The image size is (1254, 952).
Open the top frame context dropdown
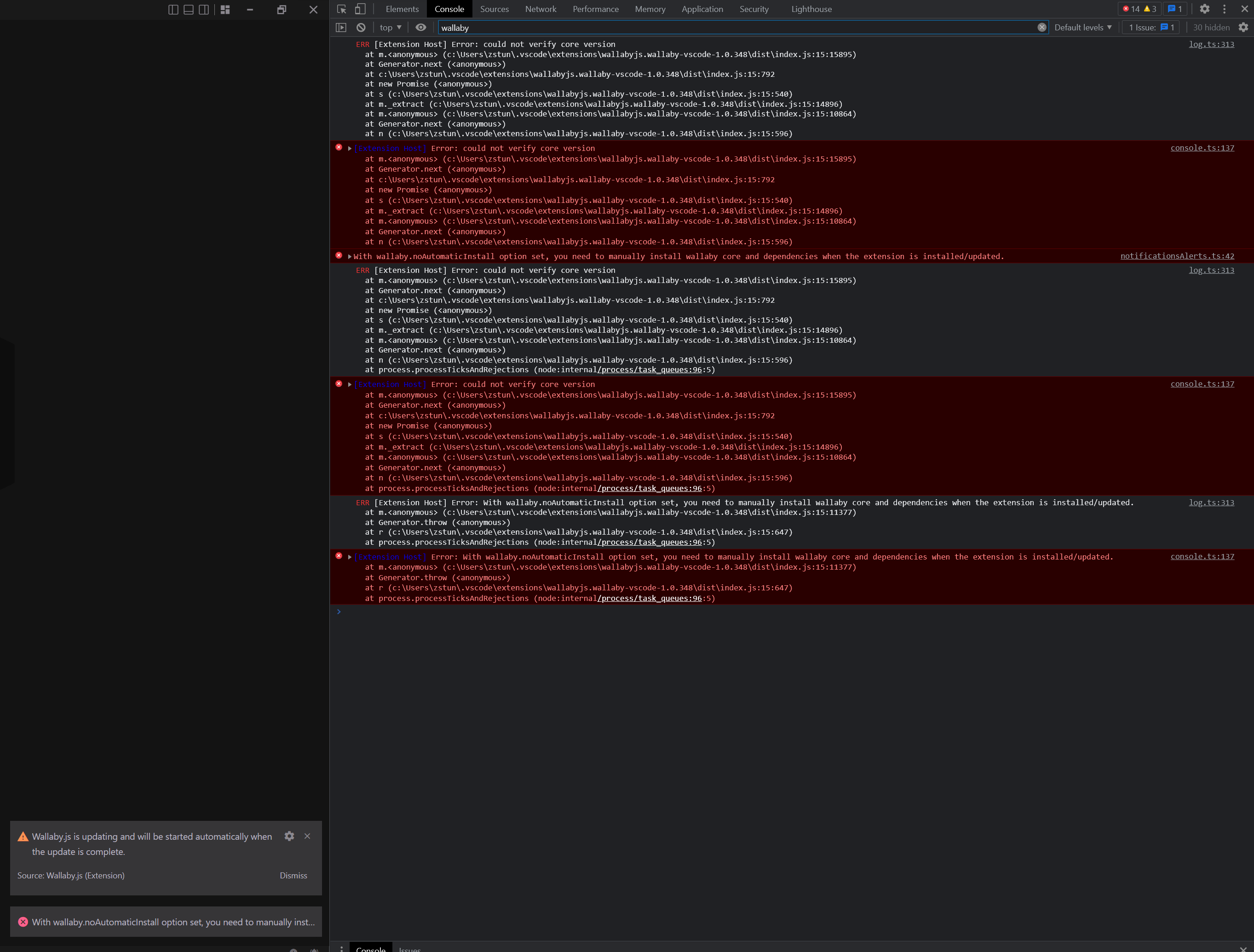[x=390, y=27]
